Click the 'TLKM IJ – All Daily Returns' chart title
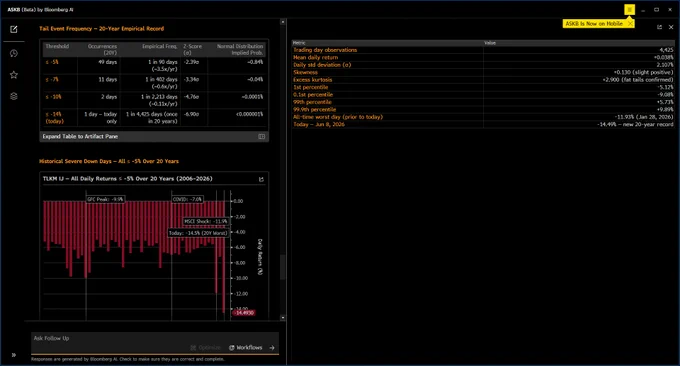 point(128,178)
